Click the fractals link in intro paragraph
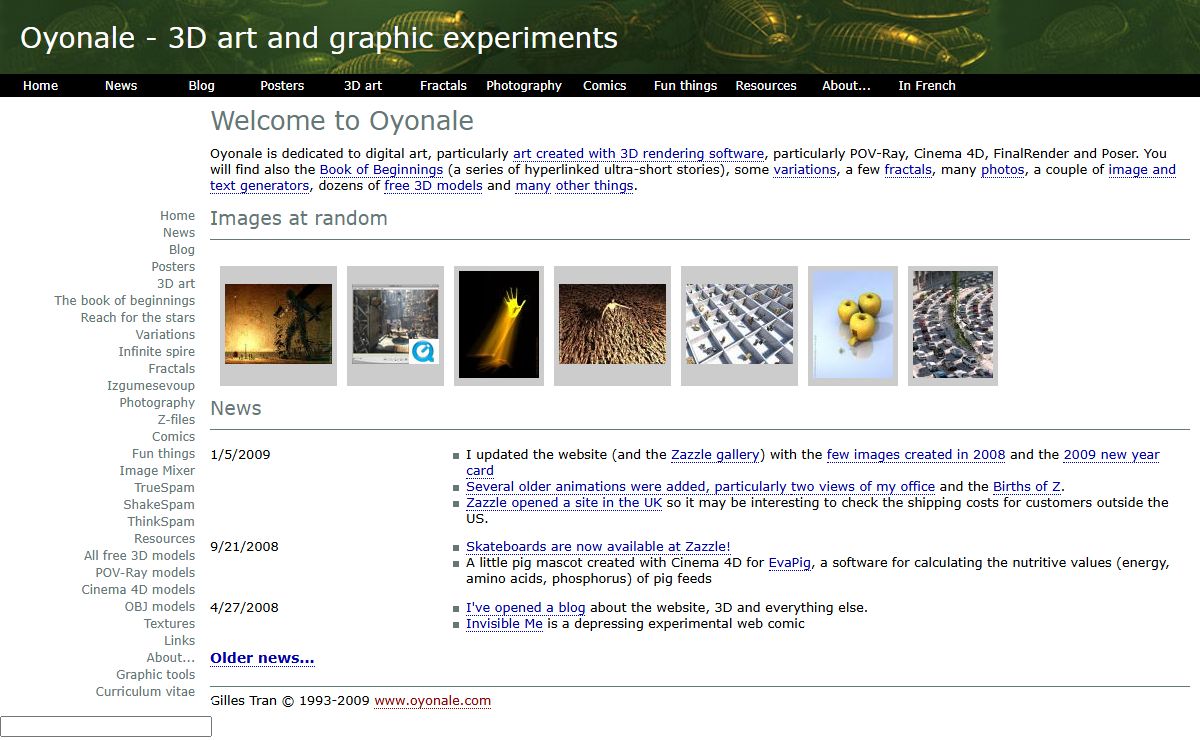1200x740 pixels. (x=908, y=170)
